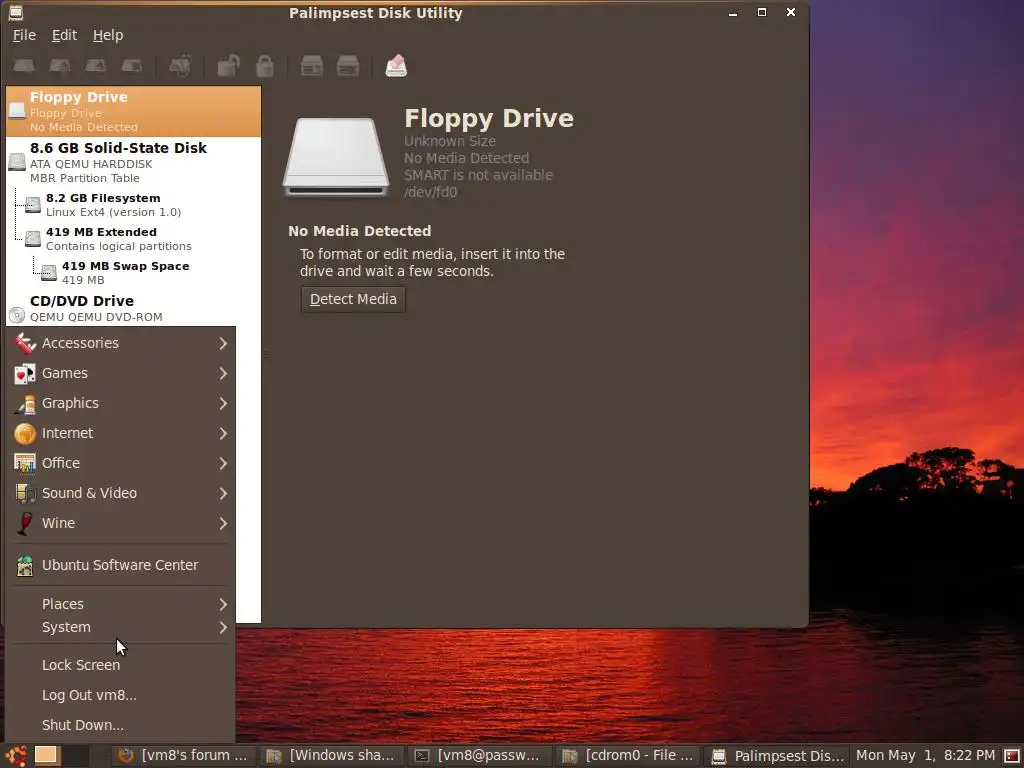
Task: Select Floppy Drive in the device list
Action: click(133, 111)
